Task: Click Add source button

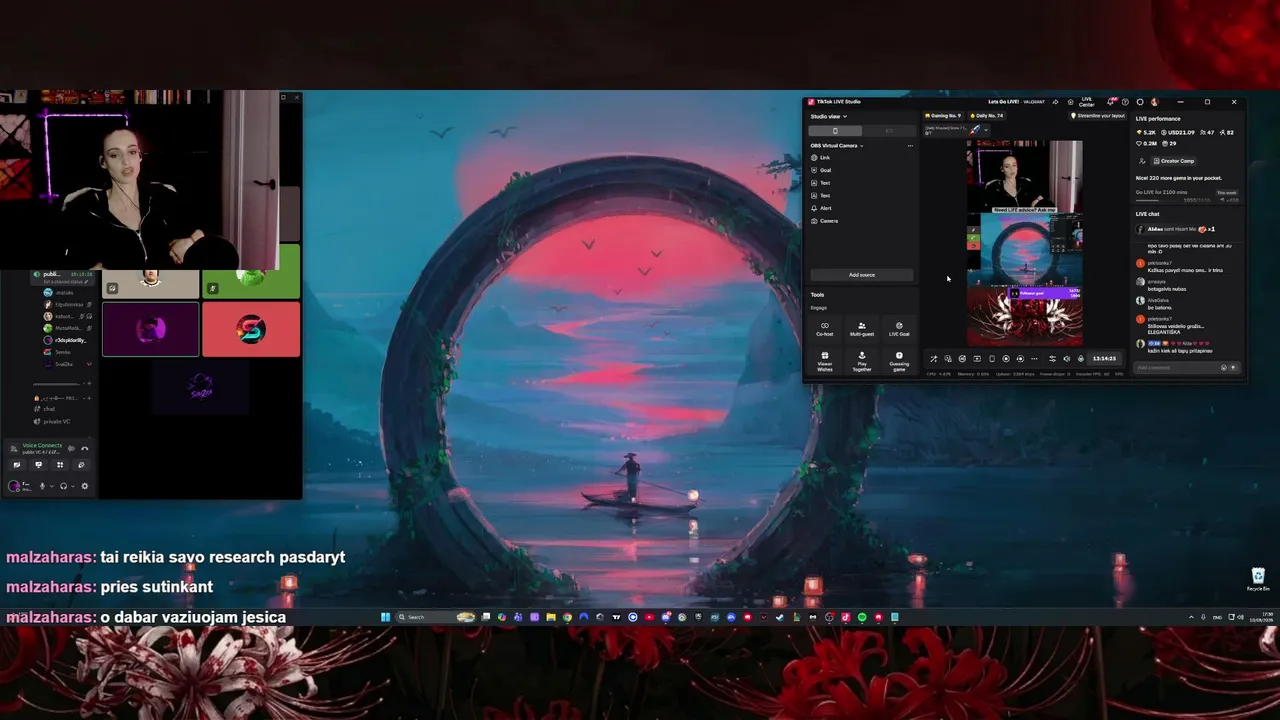Action: tap(862, 275)
